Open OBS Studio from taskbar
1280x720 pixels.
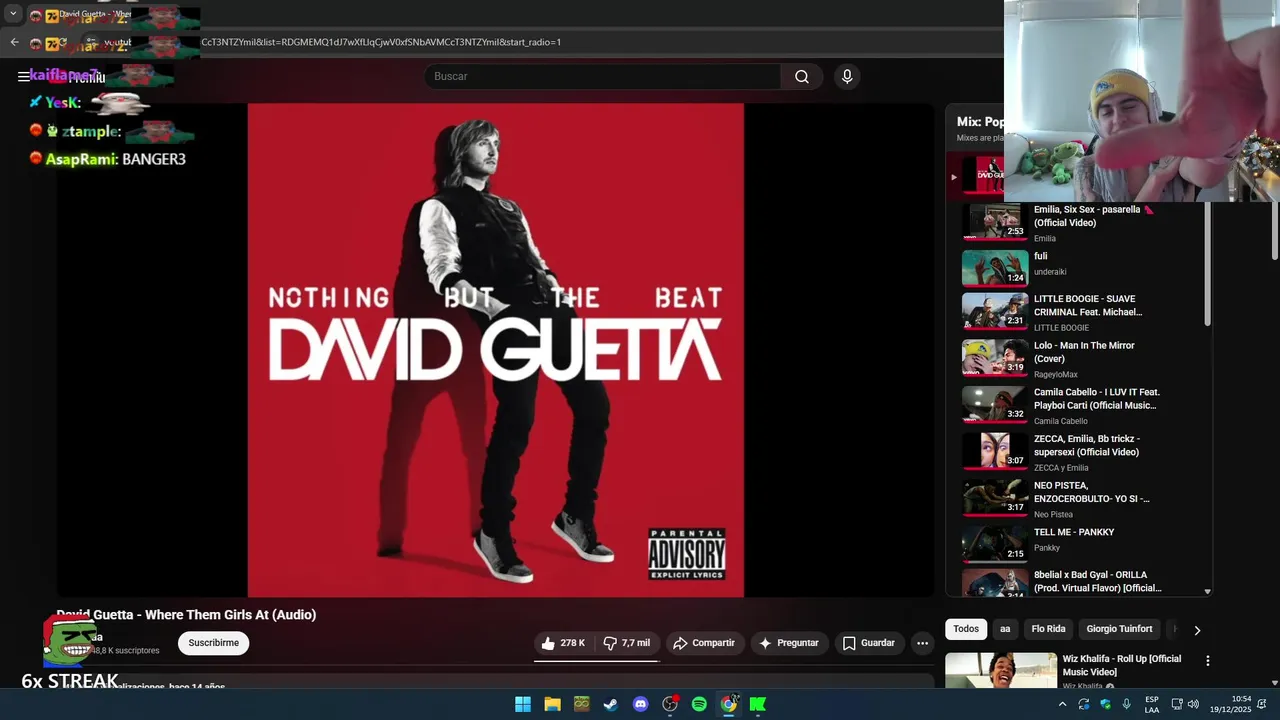[x=670, y=704]
